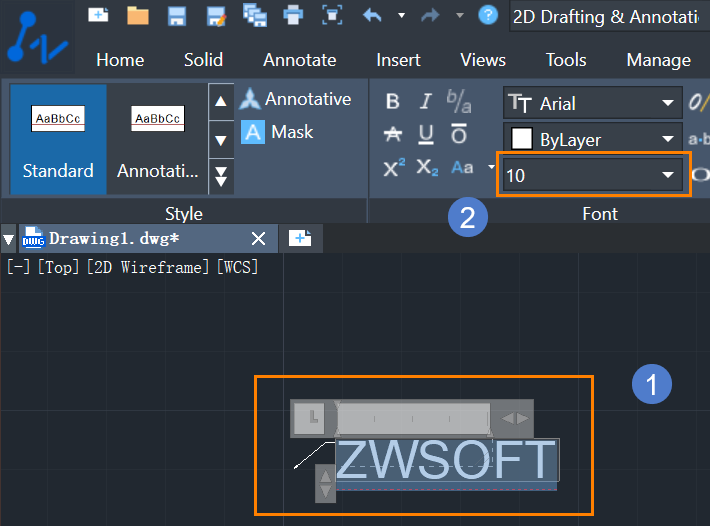
Task: Open the Insert ribbon tab
Action: 398,60
